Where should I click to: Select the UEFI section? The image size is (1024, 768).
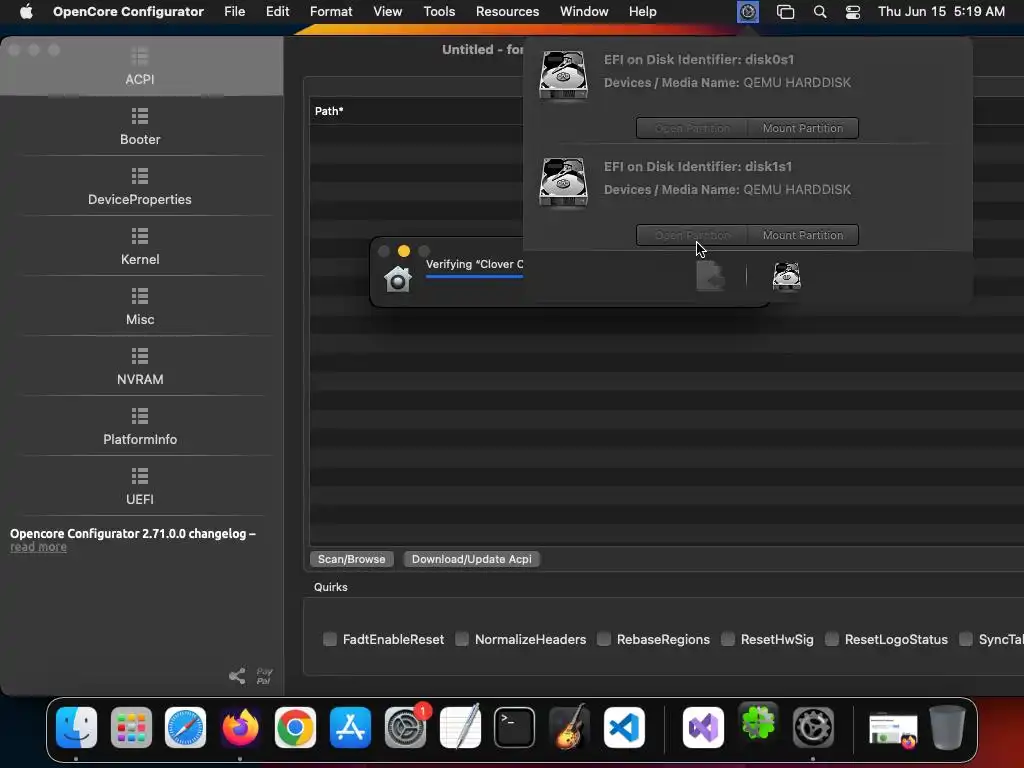point(140,487)
